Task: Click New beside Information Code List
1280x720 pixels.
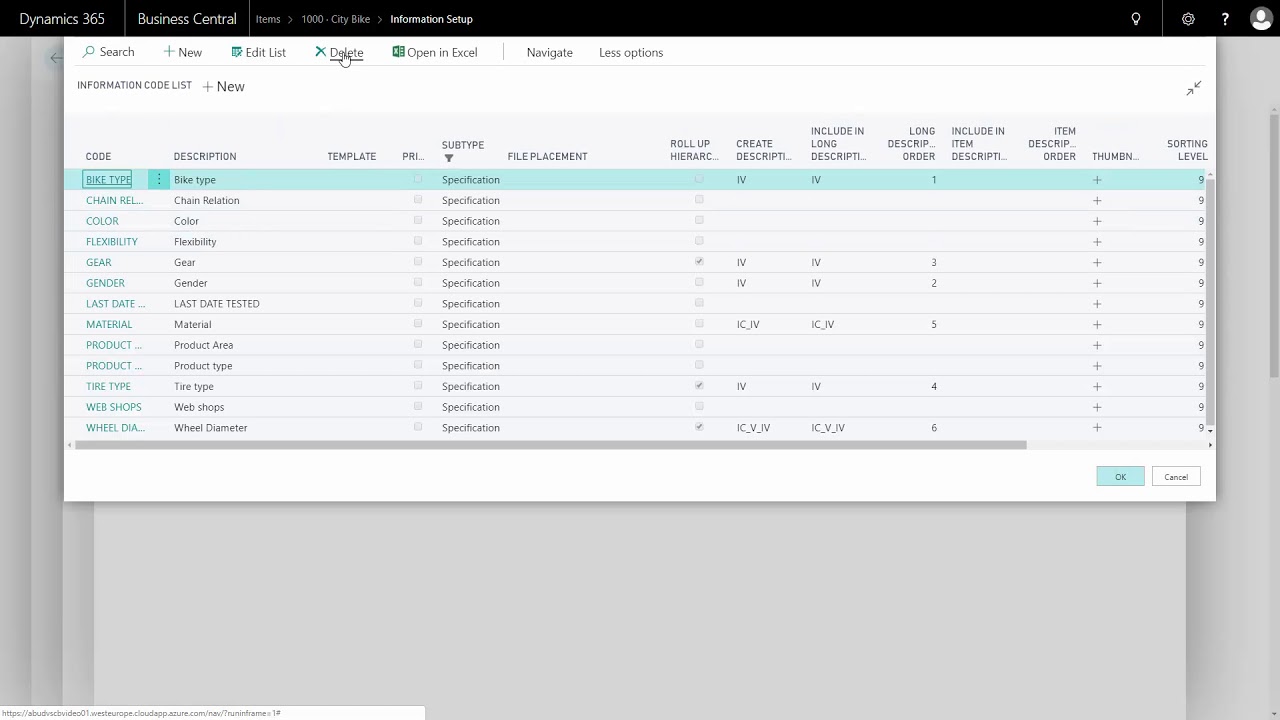Action: pos(223,87)
